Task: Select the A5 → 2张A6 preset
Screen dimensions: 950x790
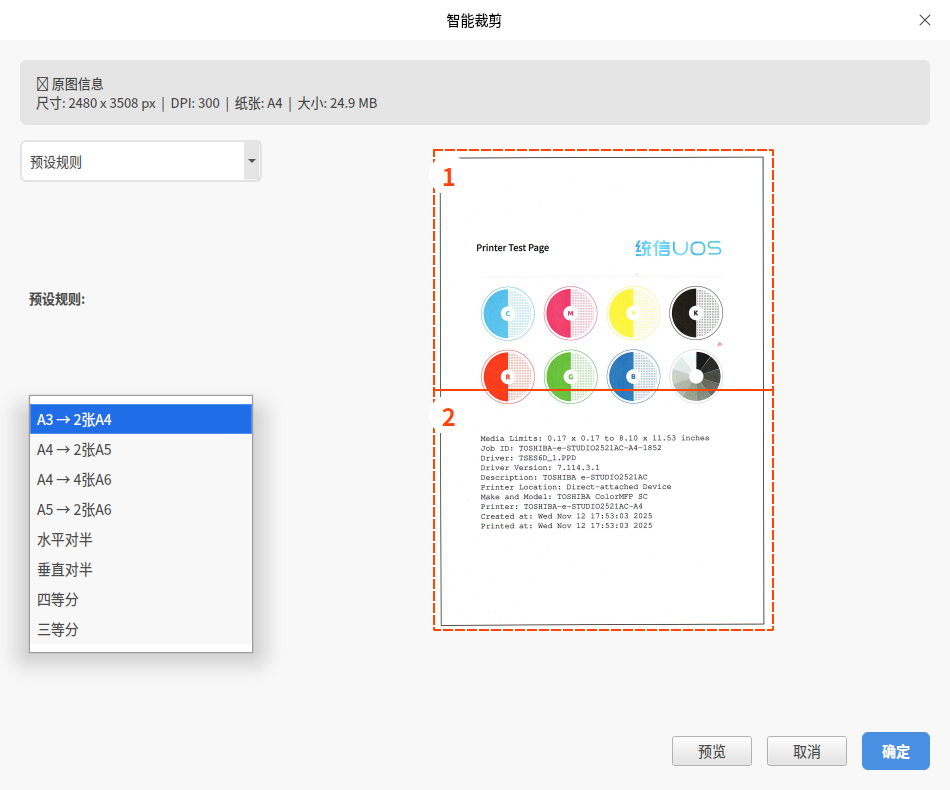Action: click(x=141, y=510)
